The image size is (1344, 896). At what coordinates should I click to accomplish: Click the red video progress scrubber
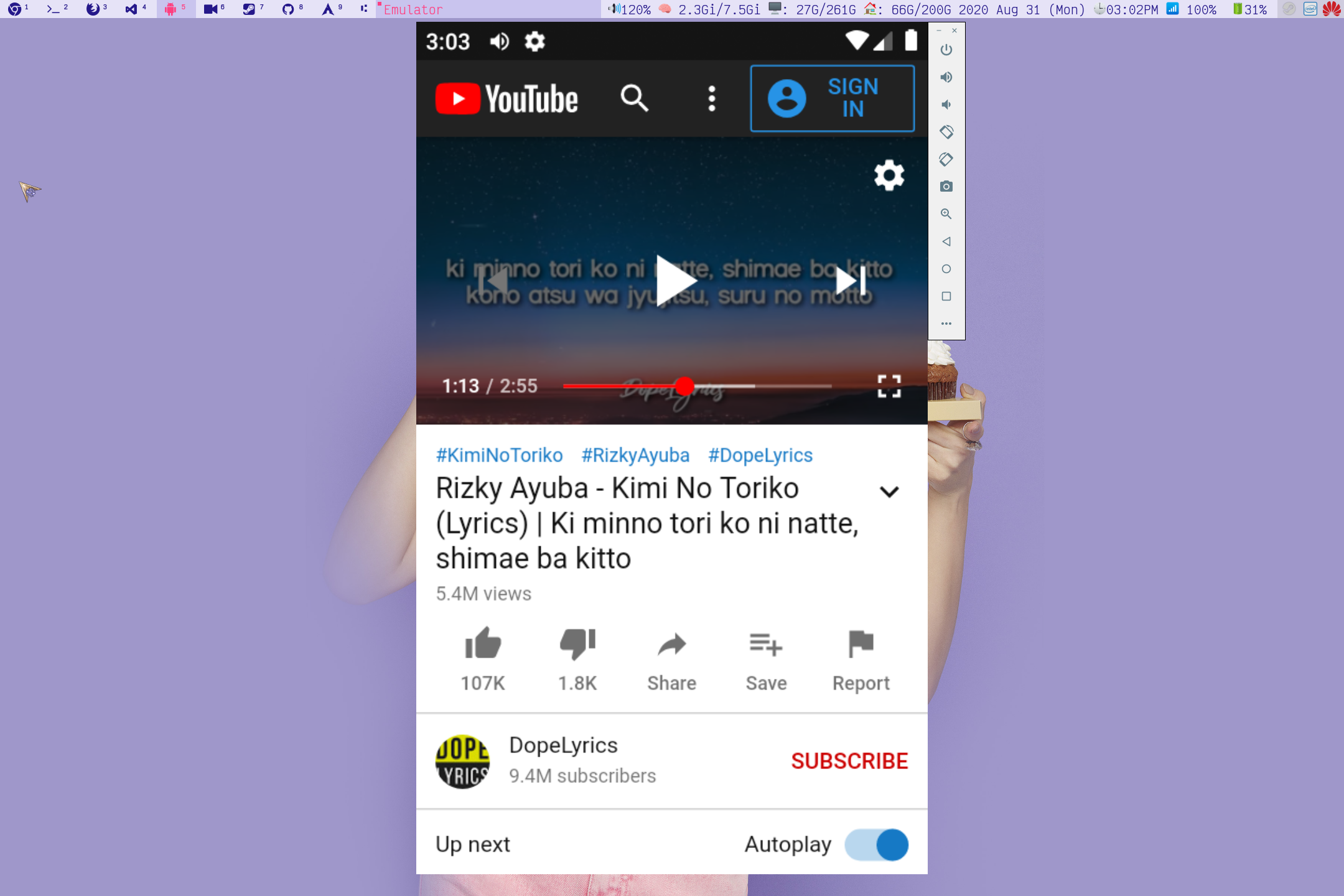684,386
